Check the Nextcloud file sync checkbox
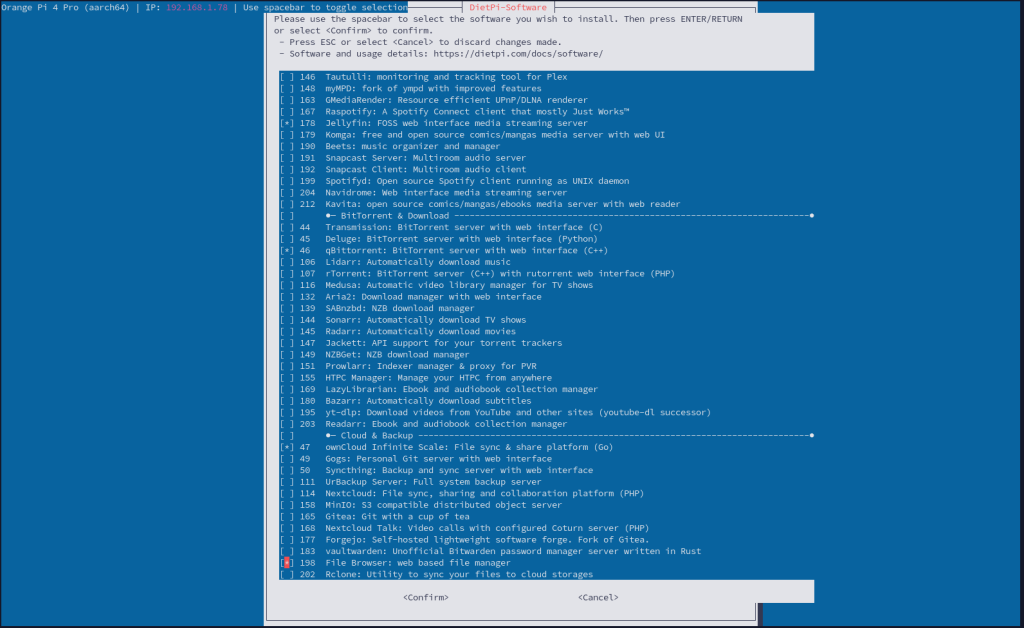Image resolution: width=1024 pixels, height=628 pixels. coord(287,494)
